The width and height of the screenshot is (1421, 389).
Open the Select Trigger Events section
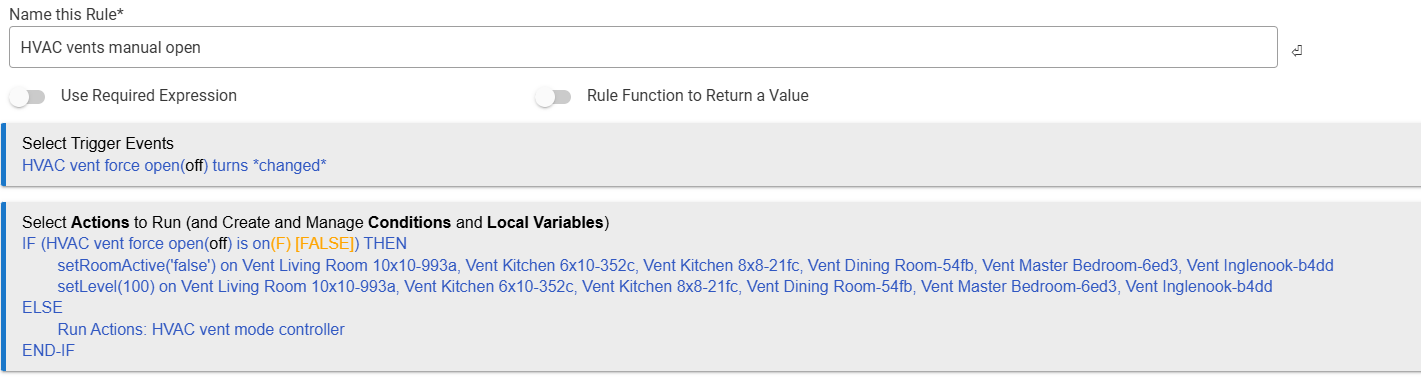[98, 144]
